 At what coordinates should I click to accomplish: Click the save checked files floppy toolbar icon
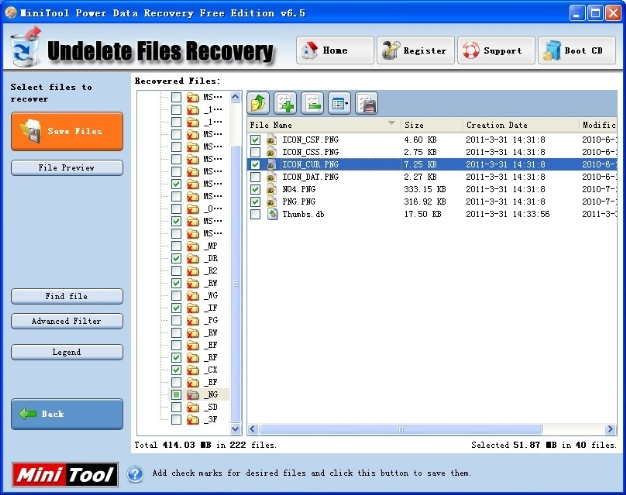point(366,103)
